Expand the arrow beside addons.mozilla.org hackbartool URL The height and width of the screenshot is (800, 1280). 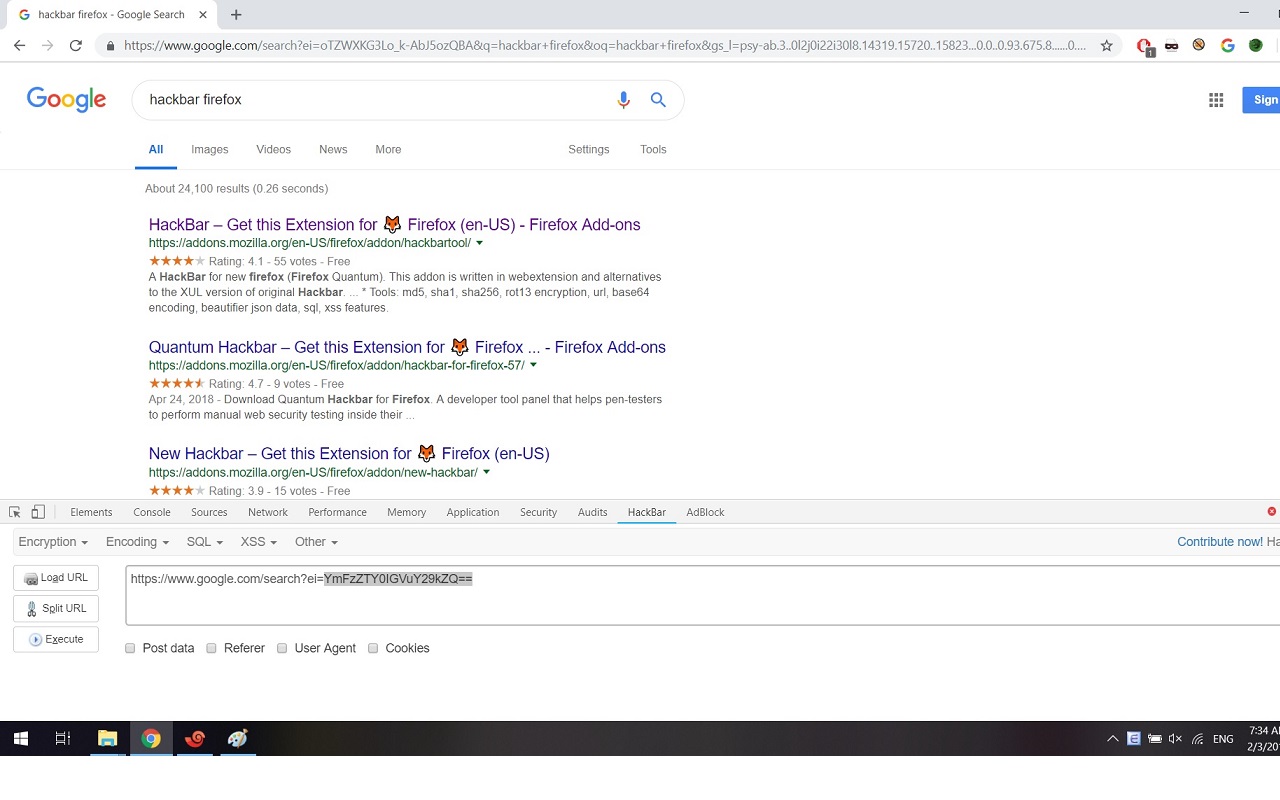tap(480, 243)
